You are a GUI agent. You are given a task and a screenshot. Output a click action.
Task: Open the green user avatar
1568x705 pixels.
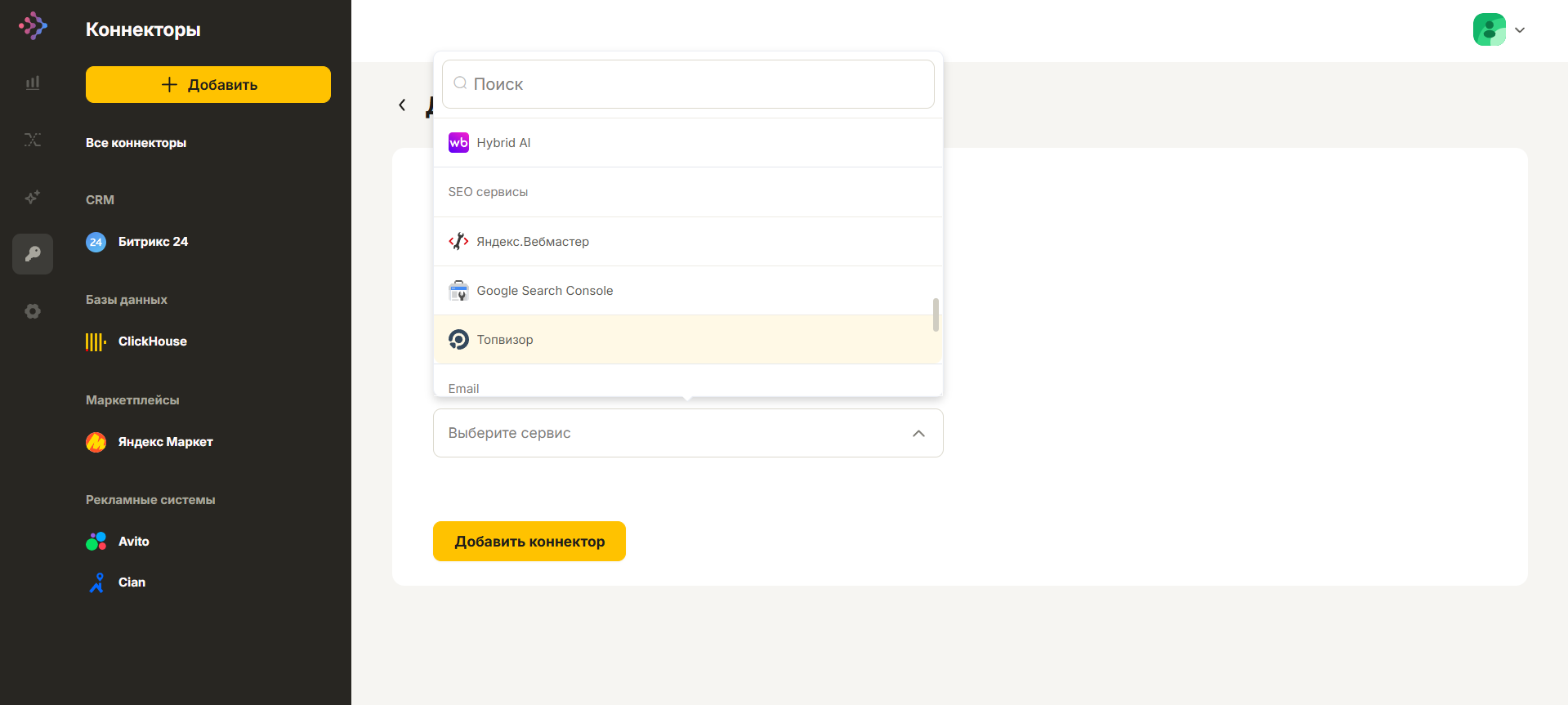pyautogui.click(x=1489, y=29)
